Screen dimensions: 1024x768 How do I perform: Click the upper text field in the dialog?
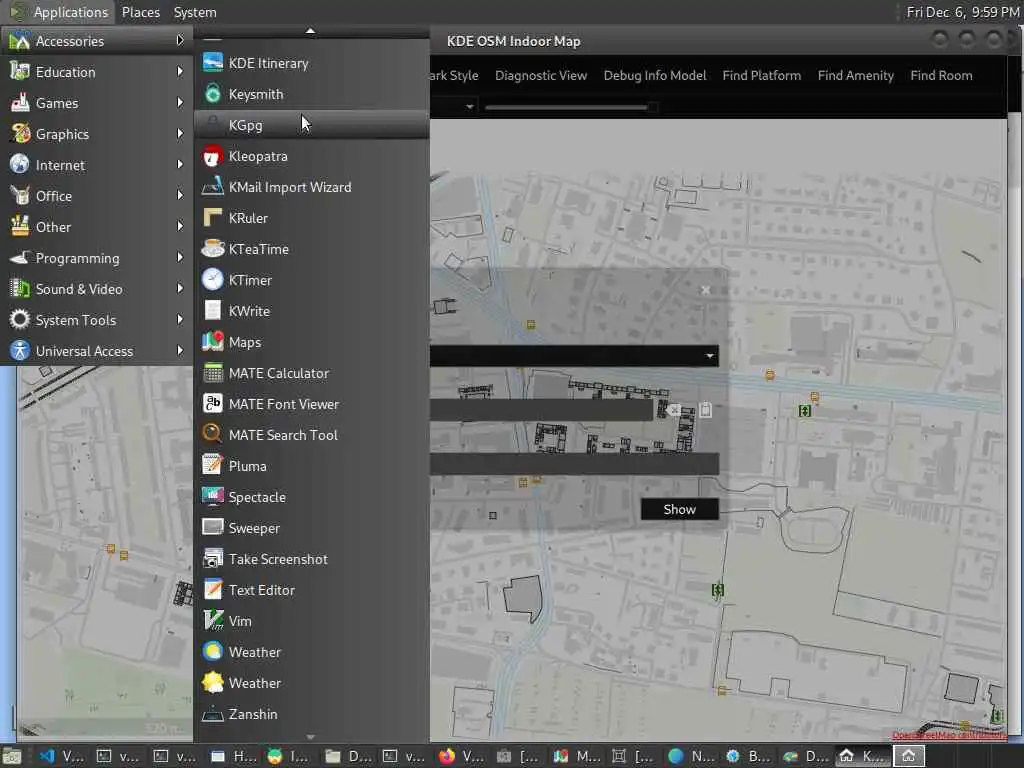click(541, 410)
